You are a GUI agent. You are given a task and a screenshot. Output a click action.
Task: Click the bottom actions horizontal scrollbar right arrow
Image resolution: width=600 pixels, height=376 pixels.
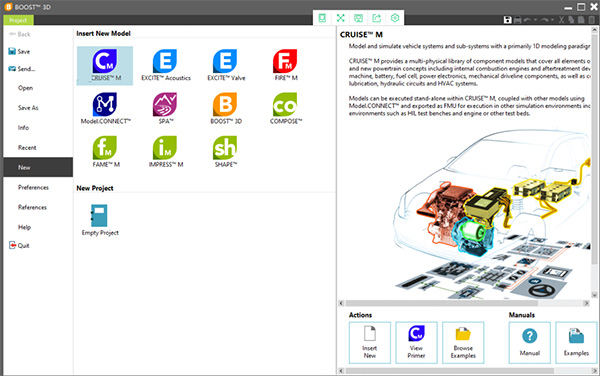coord(596,371)
